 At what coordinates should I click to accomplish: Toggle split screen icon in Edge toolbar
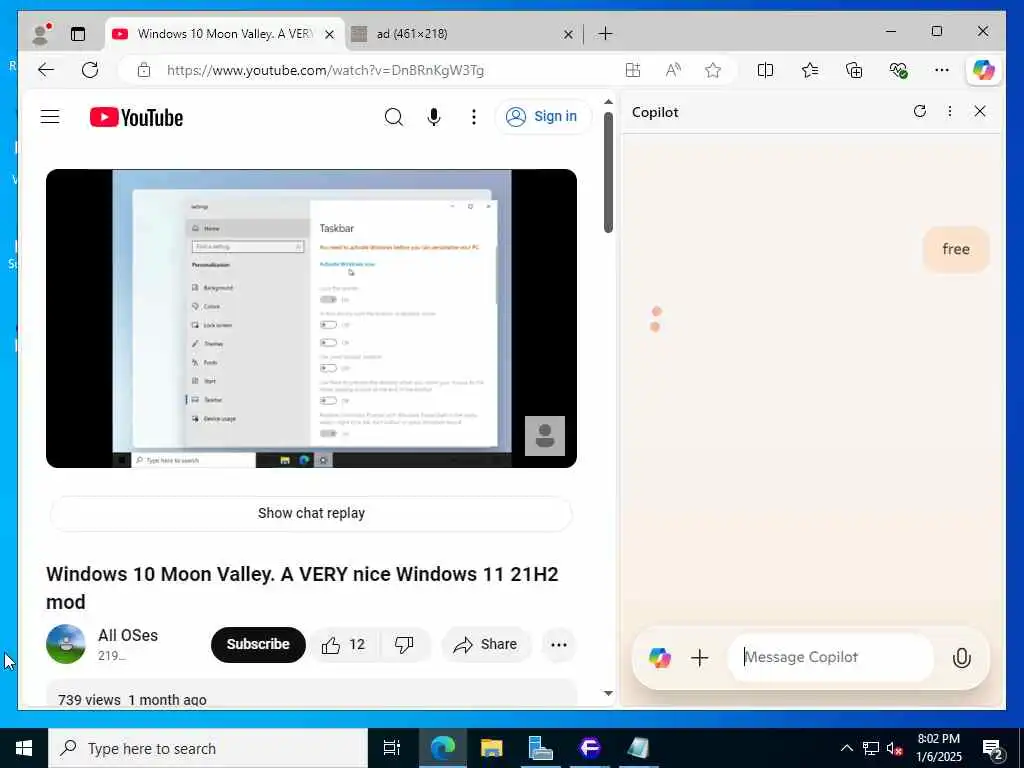pyautogui.click(x=765, y=70)
